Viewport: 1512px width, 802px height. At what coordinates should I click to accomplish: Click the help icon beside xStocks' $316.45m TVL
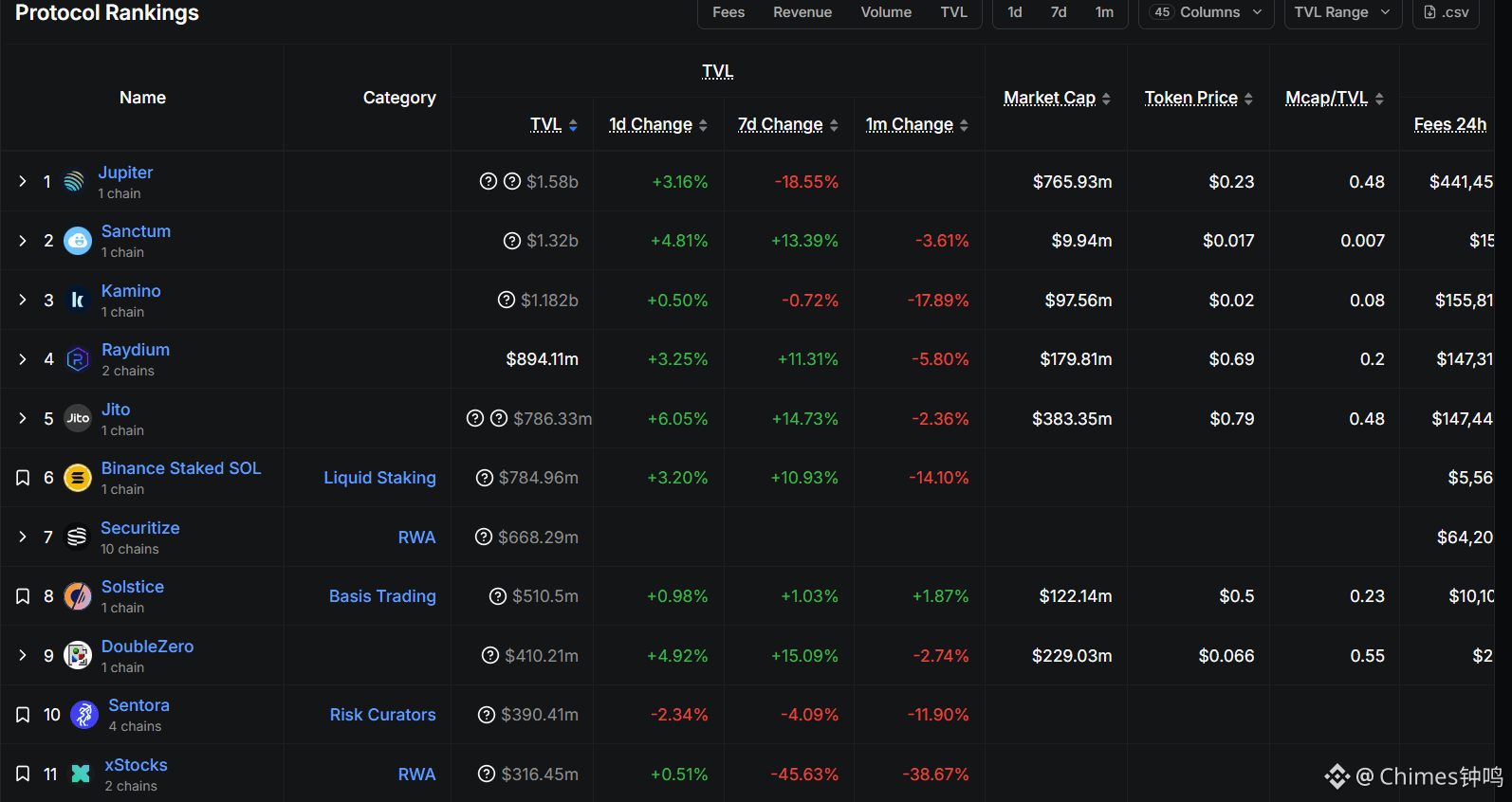click(x=487, y=774)
